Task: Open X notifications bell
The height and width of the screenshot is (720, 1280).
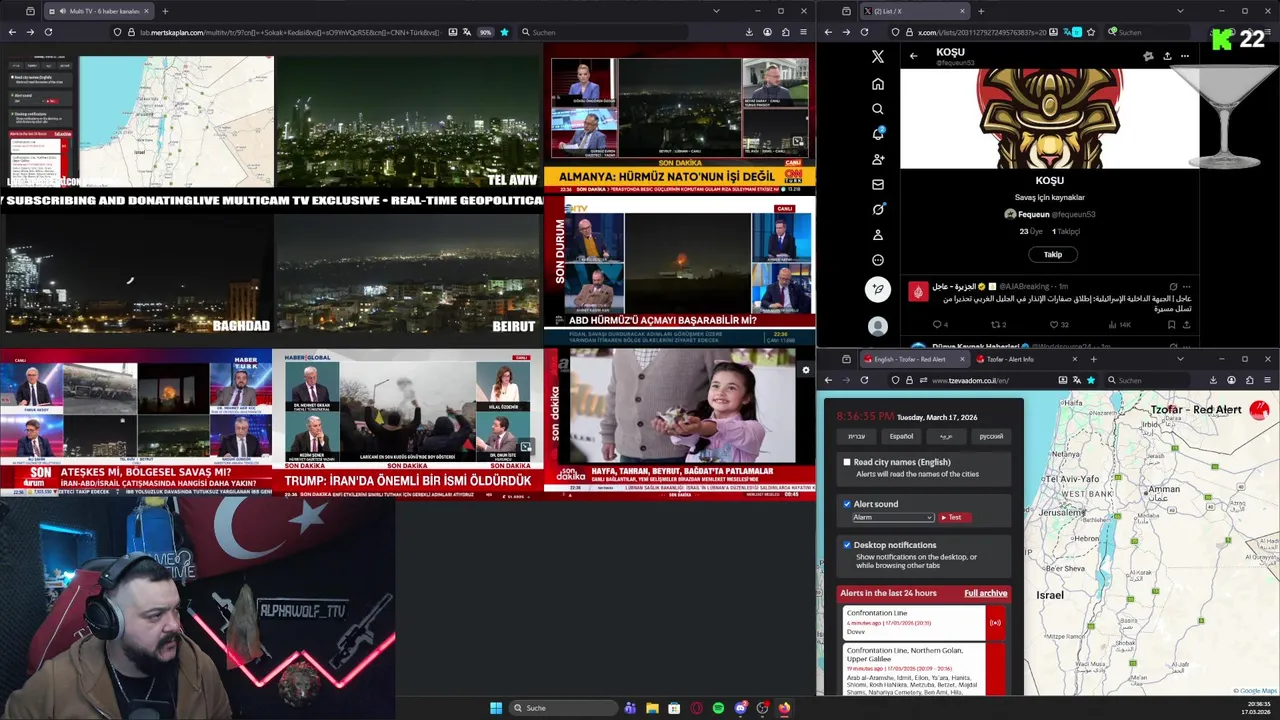Action: [x=878, y=134]
